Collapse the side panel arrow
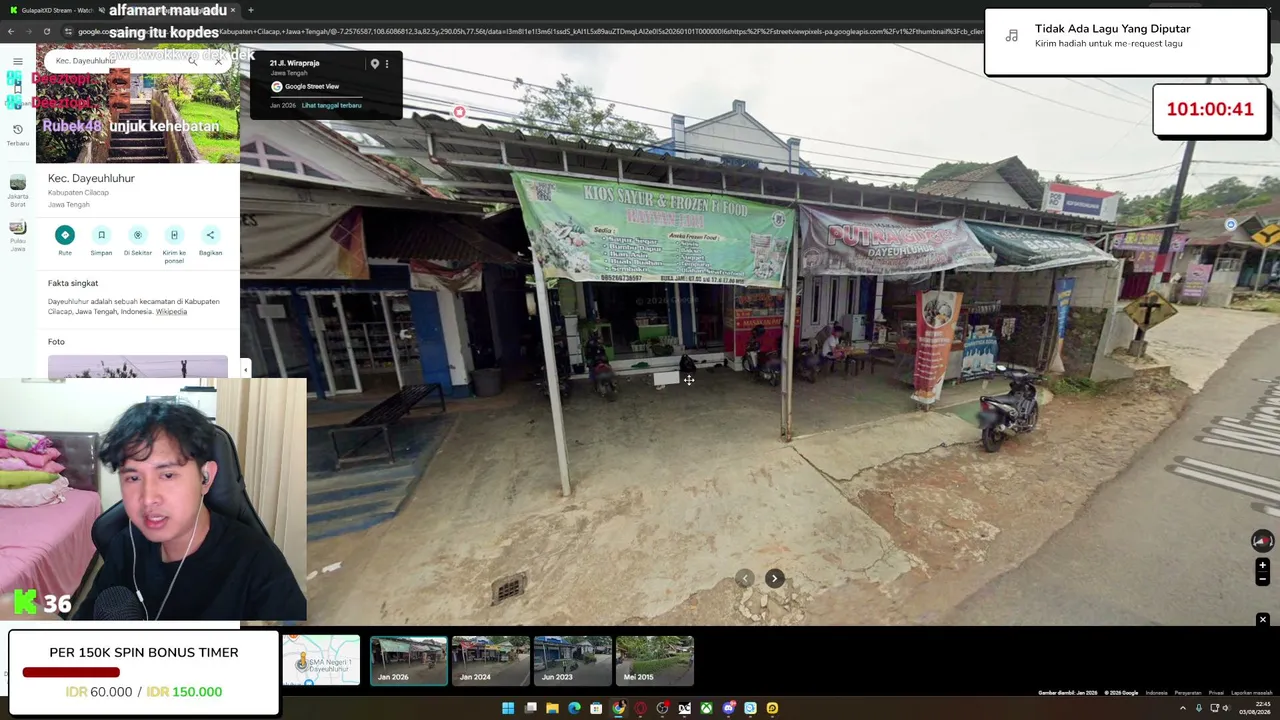The image size is (1280, 720). (x=245, y=369)
